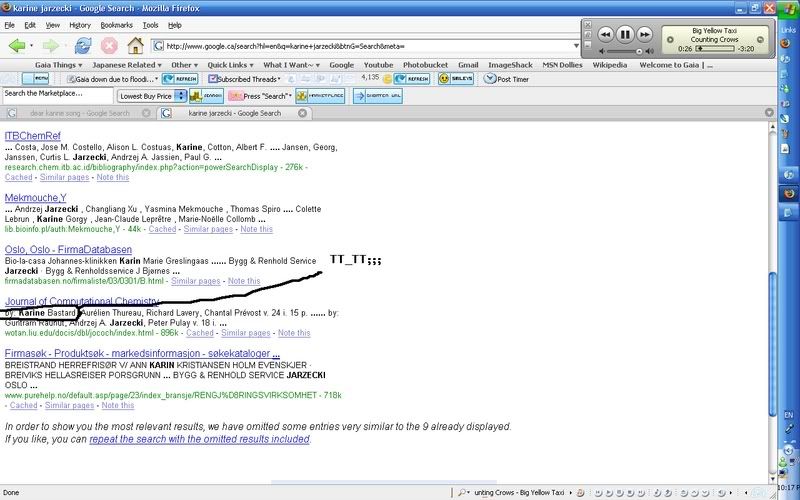Image resolution: width=800 pixels, height=500 pixels.
Task: Click the round arrow right of song title
Action: [x=760, y=39]
